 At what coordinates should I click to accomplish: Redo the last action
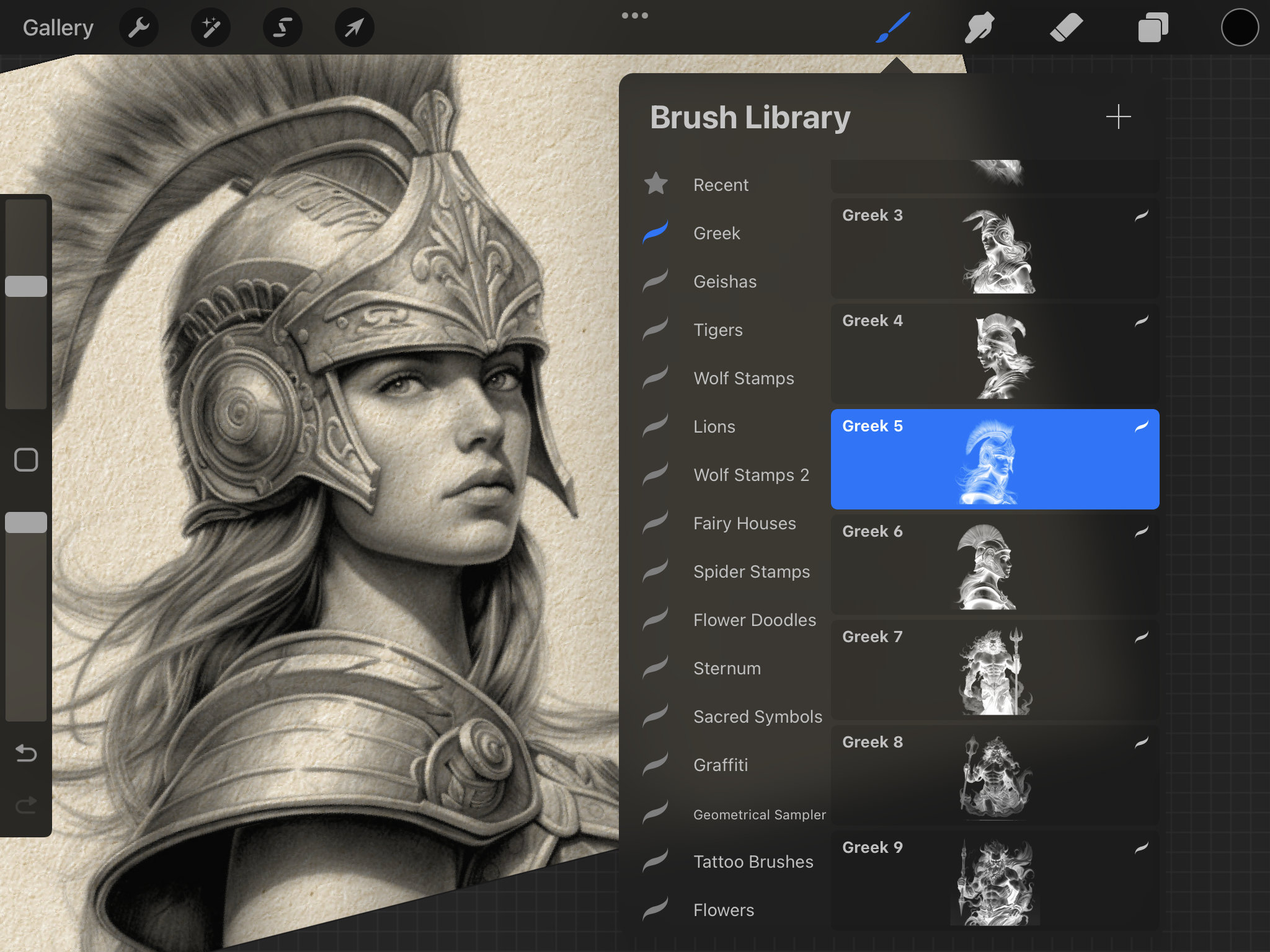point(26,805)
